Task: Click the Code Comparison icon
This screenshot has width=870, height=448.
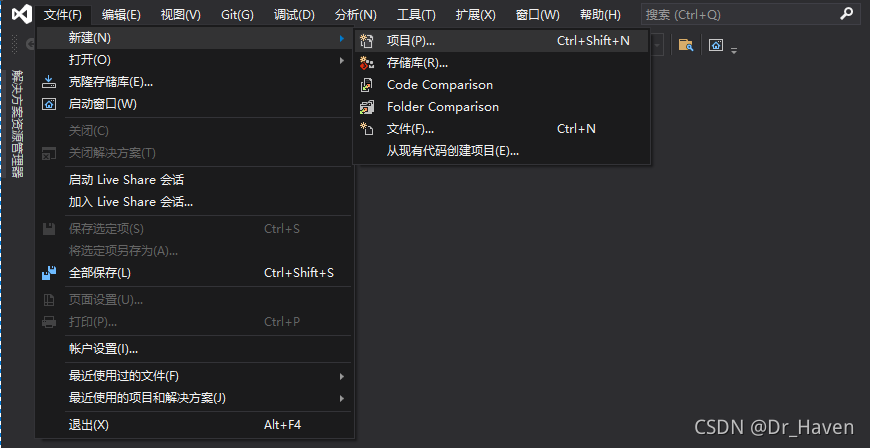Action: (366, 85)
